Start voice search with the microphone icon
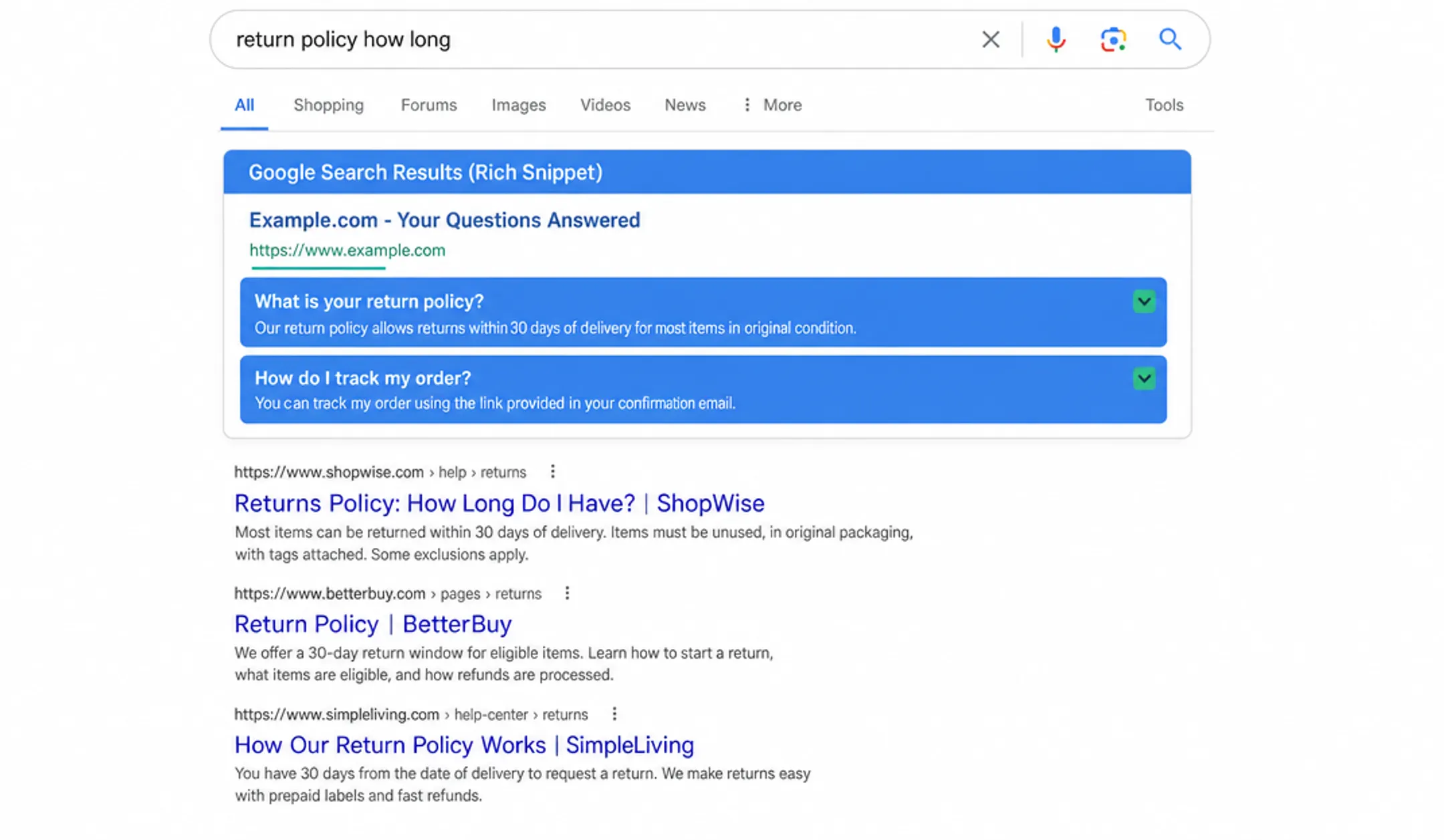The height and width of the screenshot is (840, 1444). click(1056, 39)
